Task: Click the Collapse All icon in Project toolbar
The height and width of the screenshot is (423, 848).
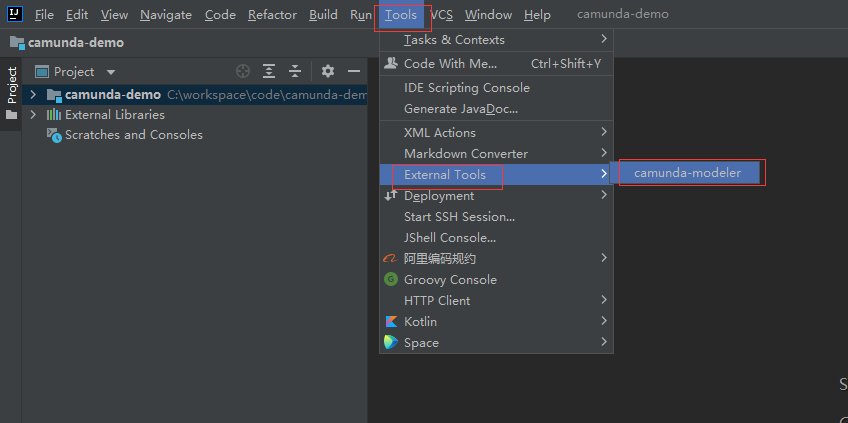Action: 295,71
